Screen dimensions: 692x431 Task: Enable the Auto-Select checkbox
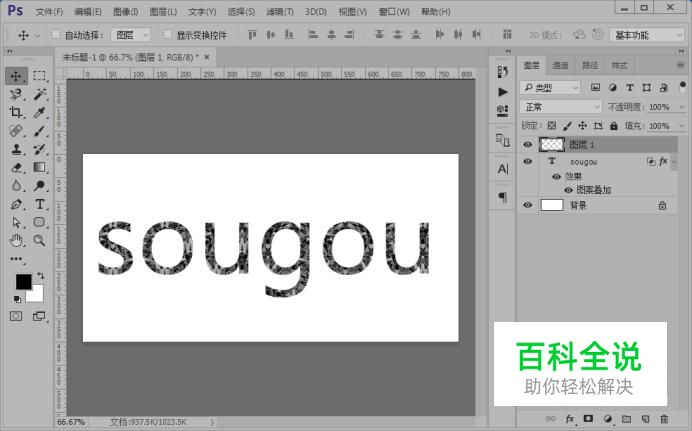pos(56,34)
